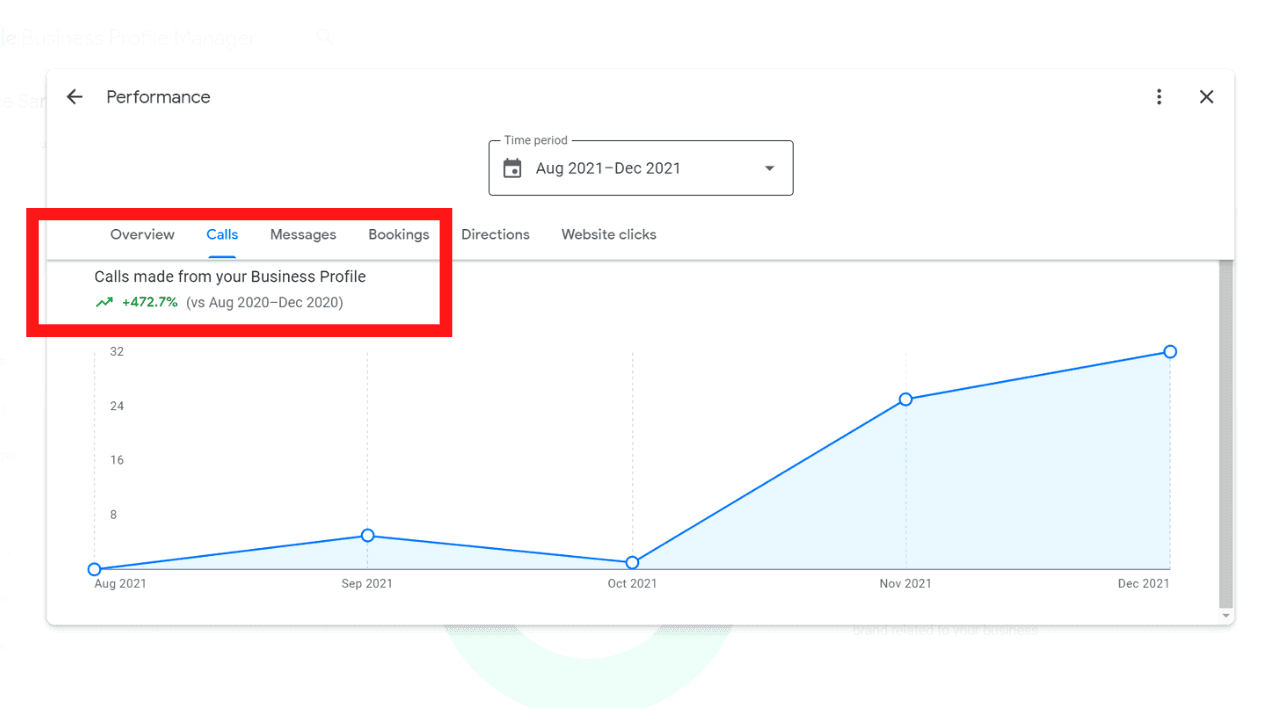This screenshot has width=1280, height=720.
Task: Switch to the Directions tab
Action: (495, 235)
